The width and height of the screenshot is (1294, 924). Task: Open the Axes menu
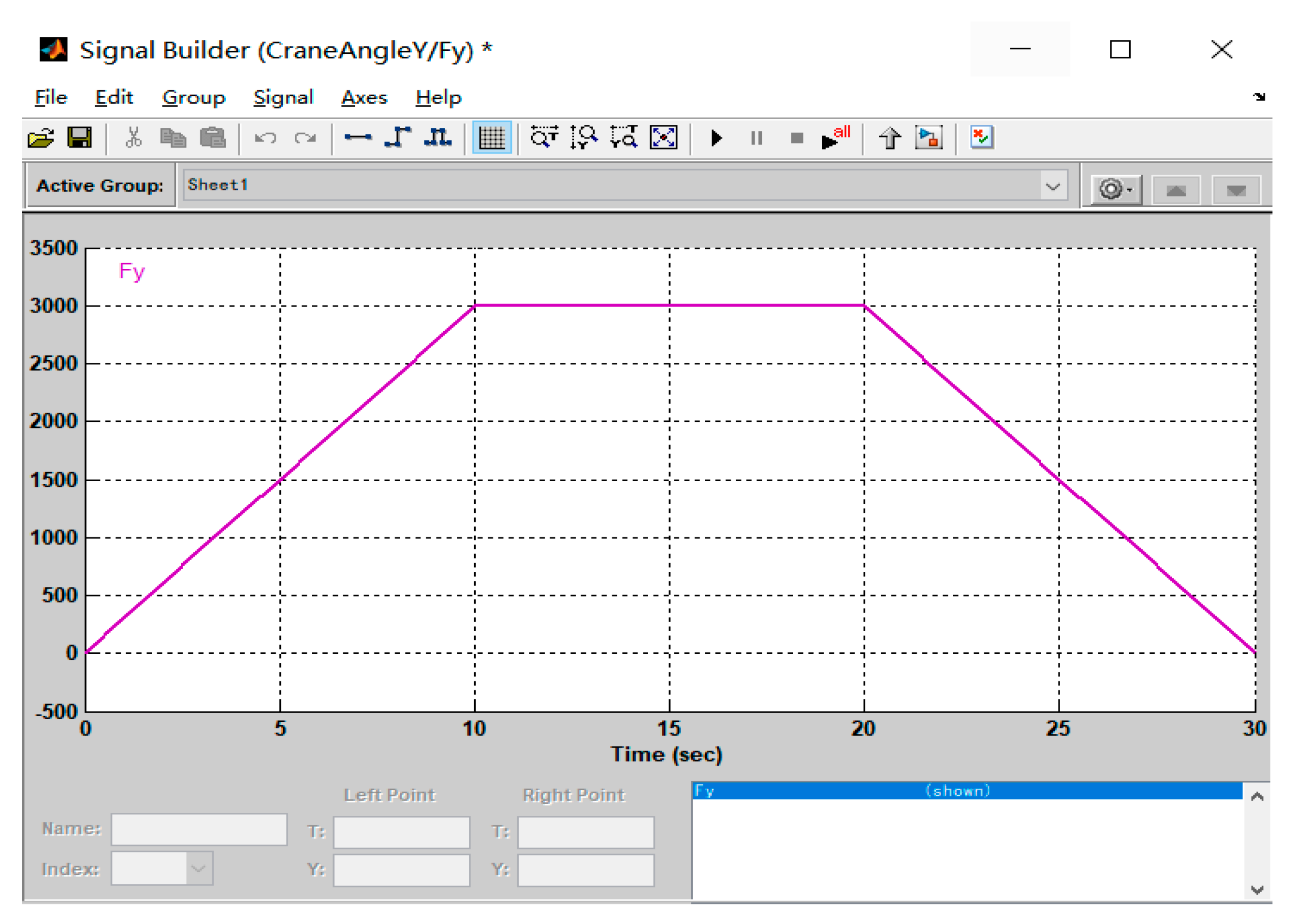pyautogui.click(x=364, y=97)
